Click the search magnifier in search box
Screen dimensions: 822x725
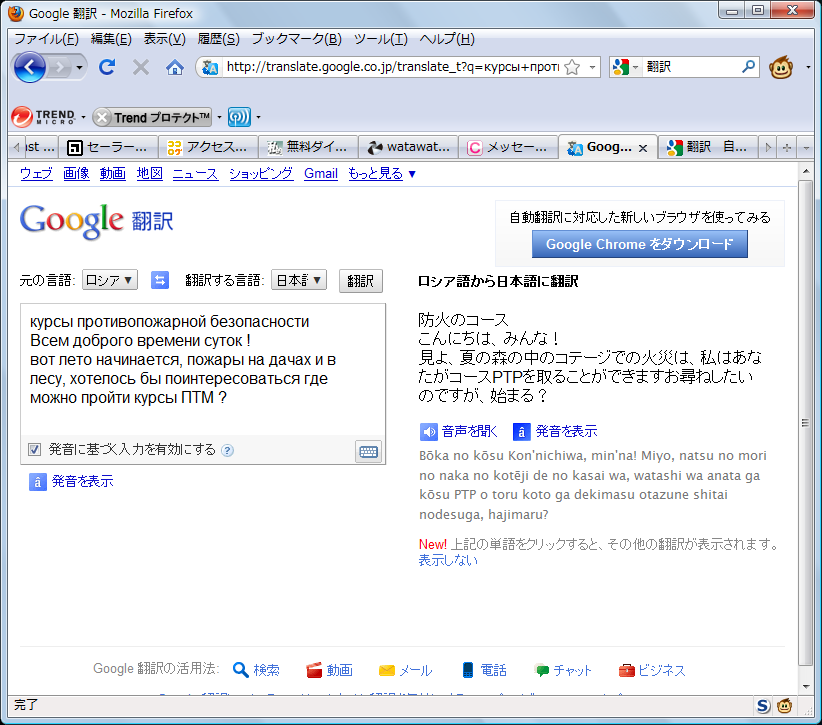pyautogui.click(x=749, y=67)
